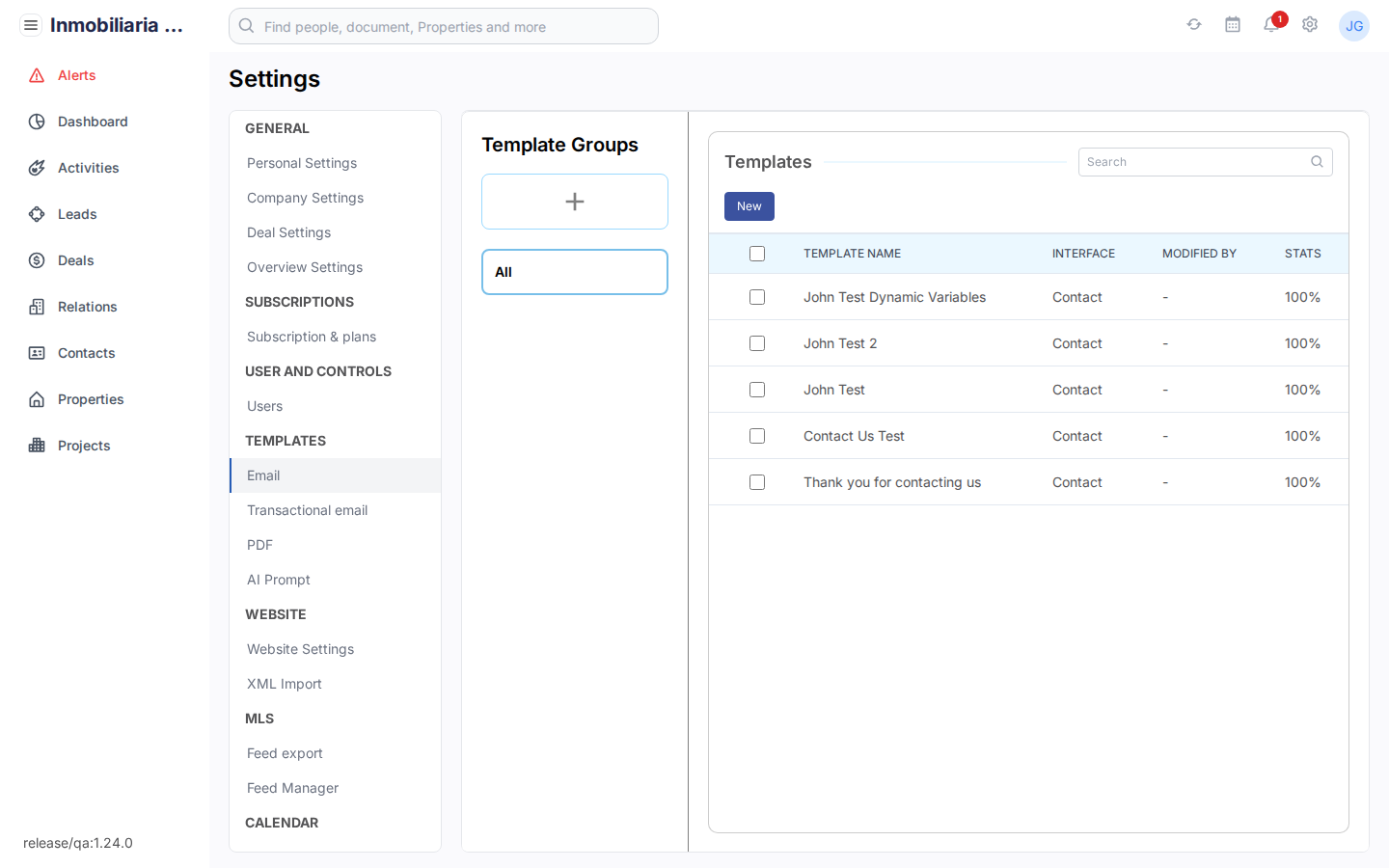Switch to the PDF templates section
1389x868 pixels.
tap(259, 545)
